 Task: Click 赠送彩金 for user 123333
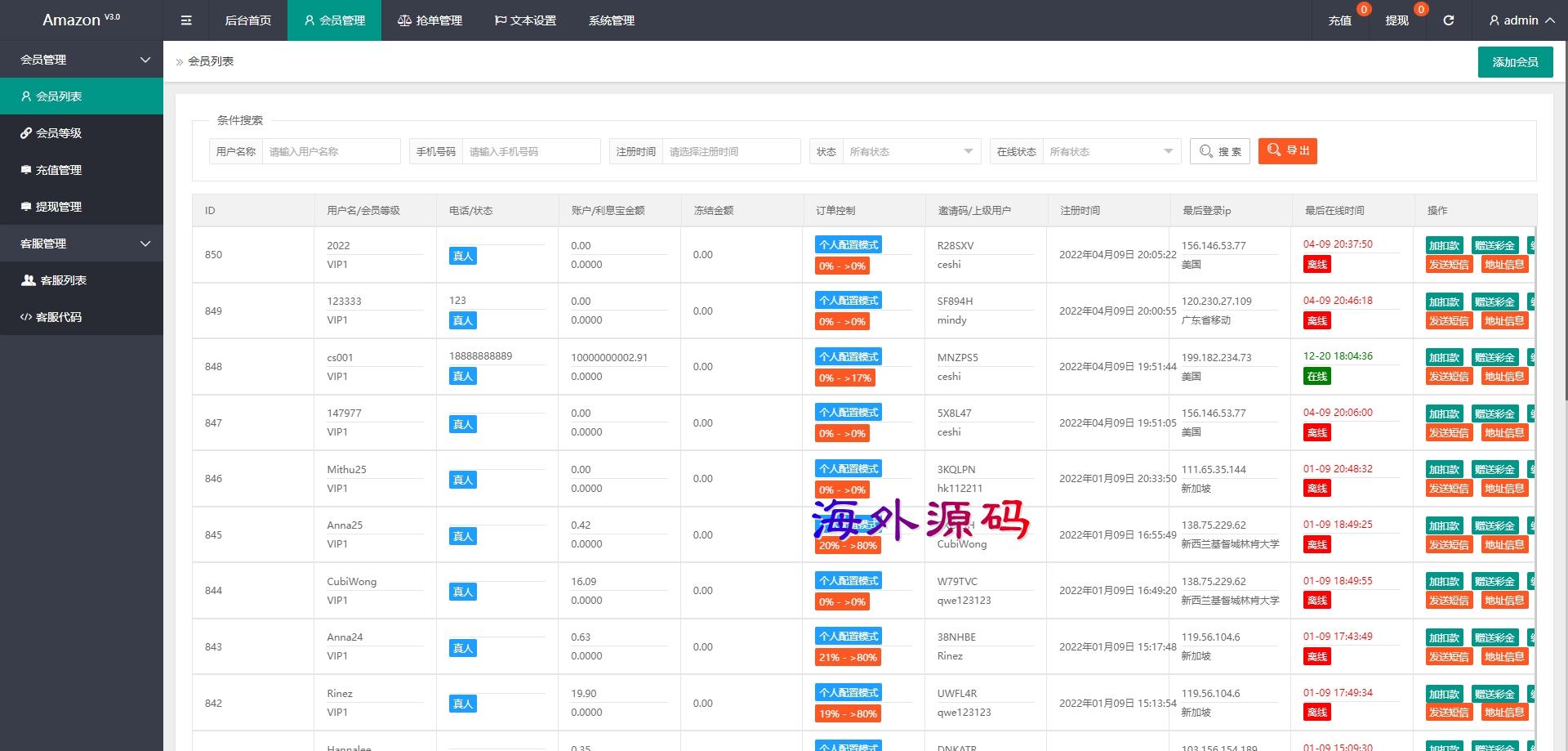[1494, 302]
